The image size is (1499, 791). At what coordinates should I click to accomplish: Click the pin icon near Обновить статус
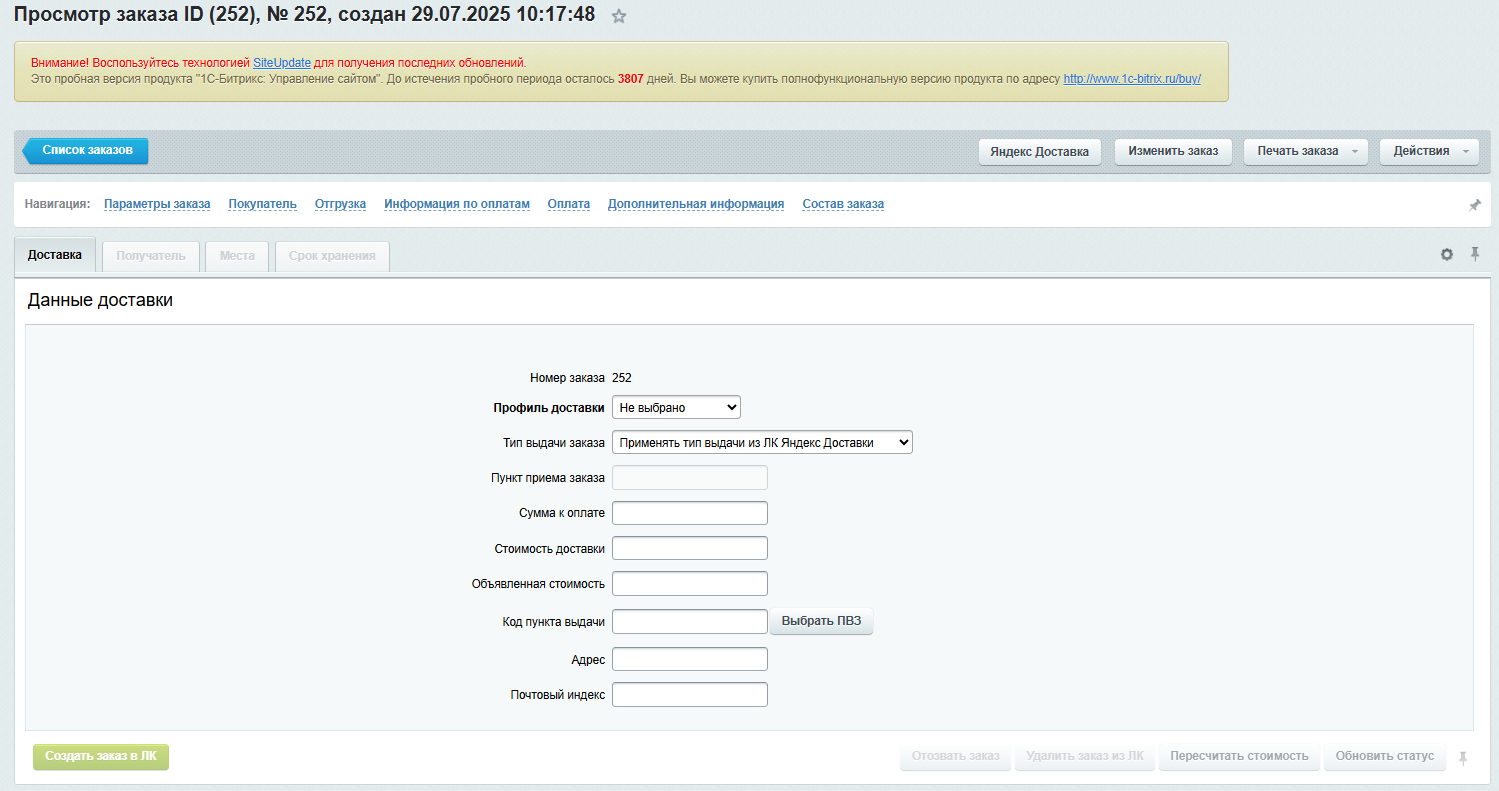point(1463,758)
